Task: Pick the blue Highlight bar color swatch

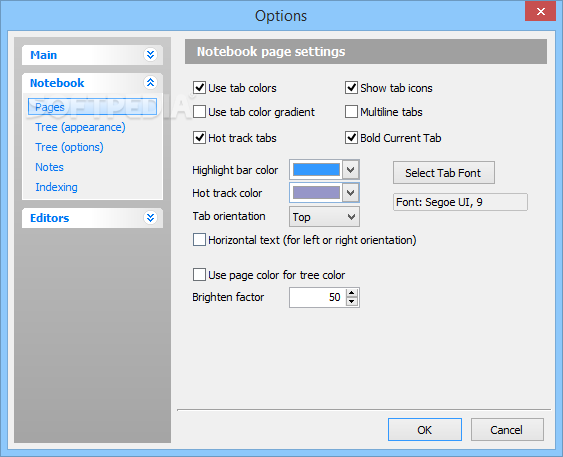Action: click(x=316, y=169)
